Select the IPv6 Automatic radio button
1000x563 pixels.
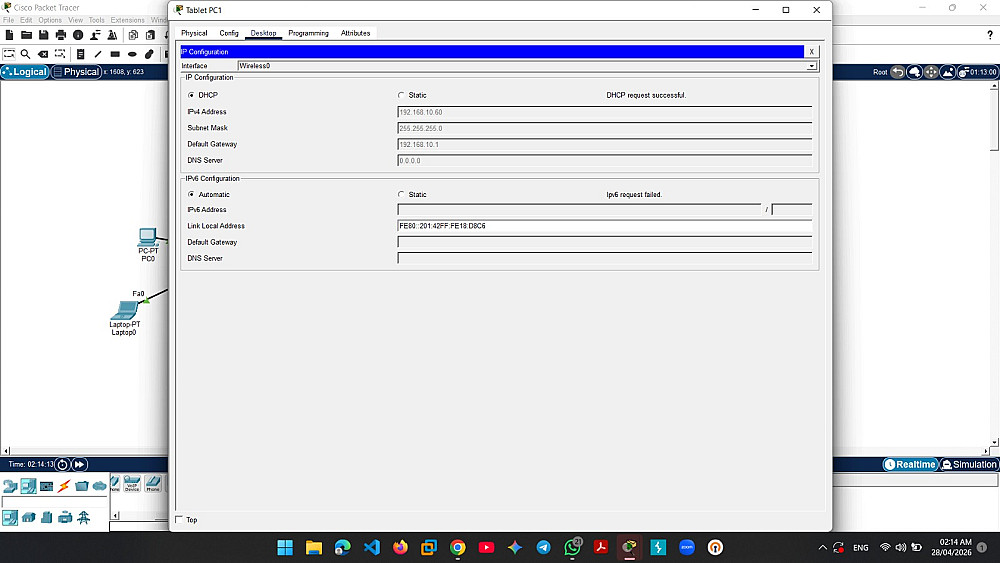pos(191,194)
